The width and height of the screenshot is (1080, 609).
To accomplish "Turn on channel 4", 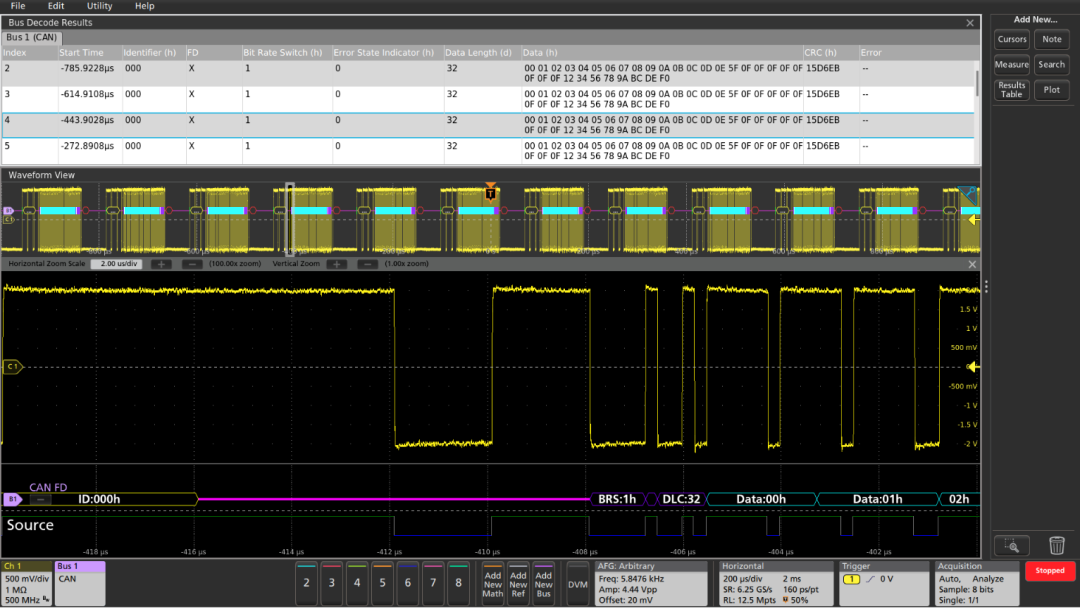I will click(357, 583).
